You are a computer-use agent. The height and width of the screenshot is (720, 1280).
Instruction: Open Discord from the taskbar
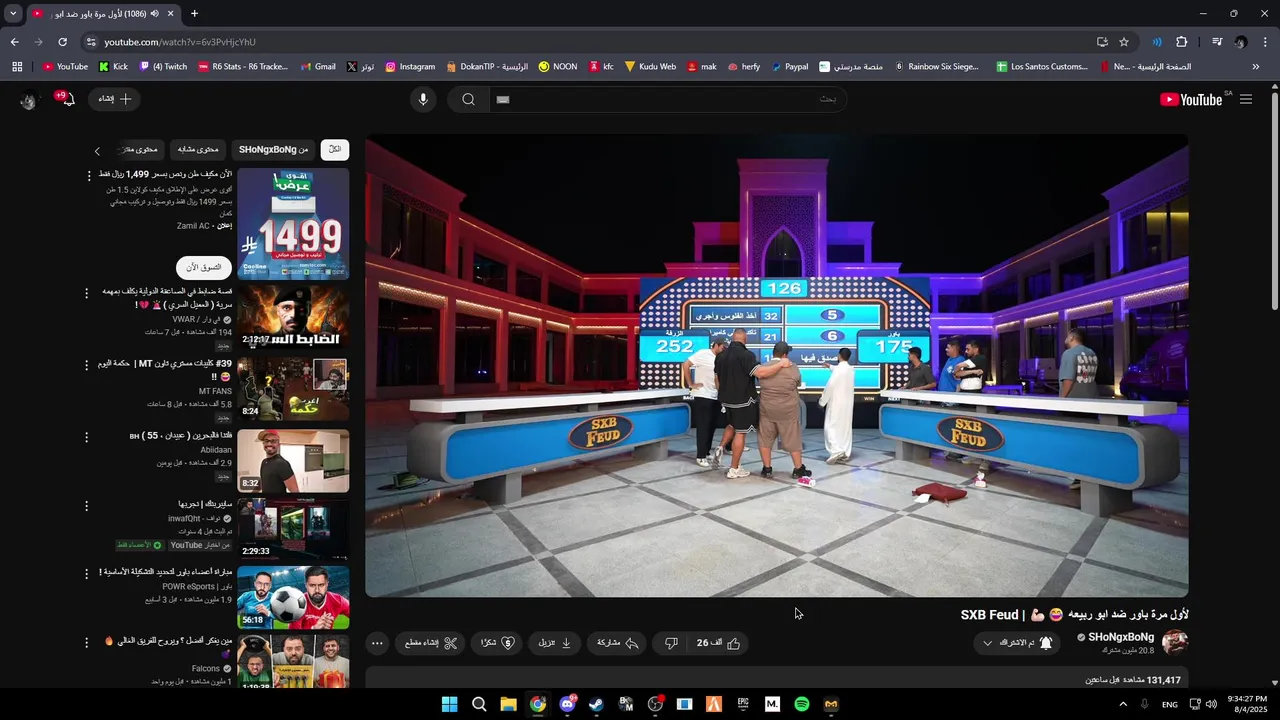[568, 704]
